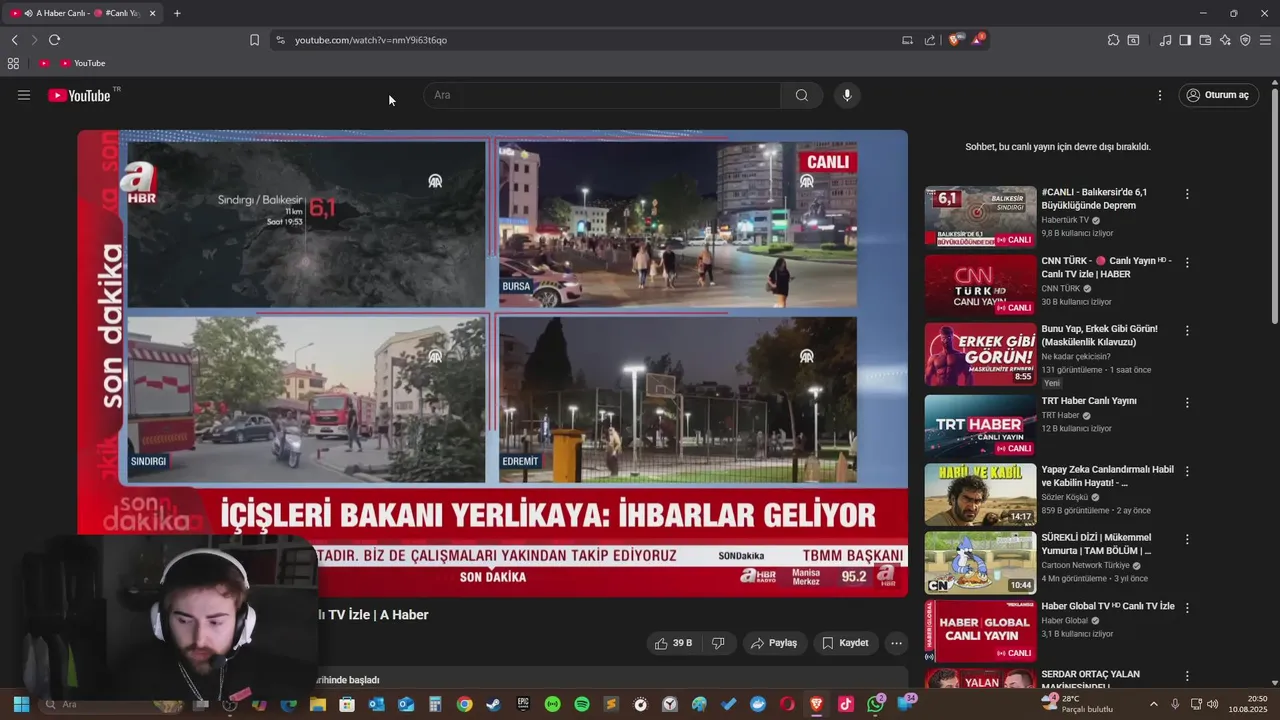Open Habertürk 6,1 deprem thumbnail
Viewport: 1280px width, 720px height.
coord(980,217)
